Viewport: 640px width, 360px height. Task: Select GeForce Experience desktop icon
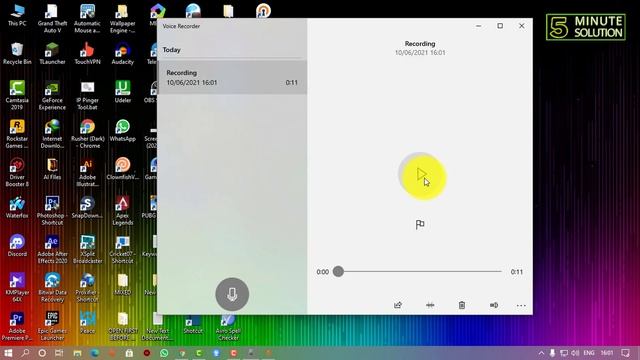(52, 95)
